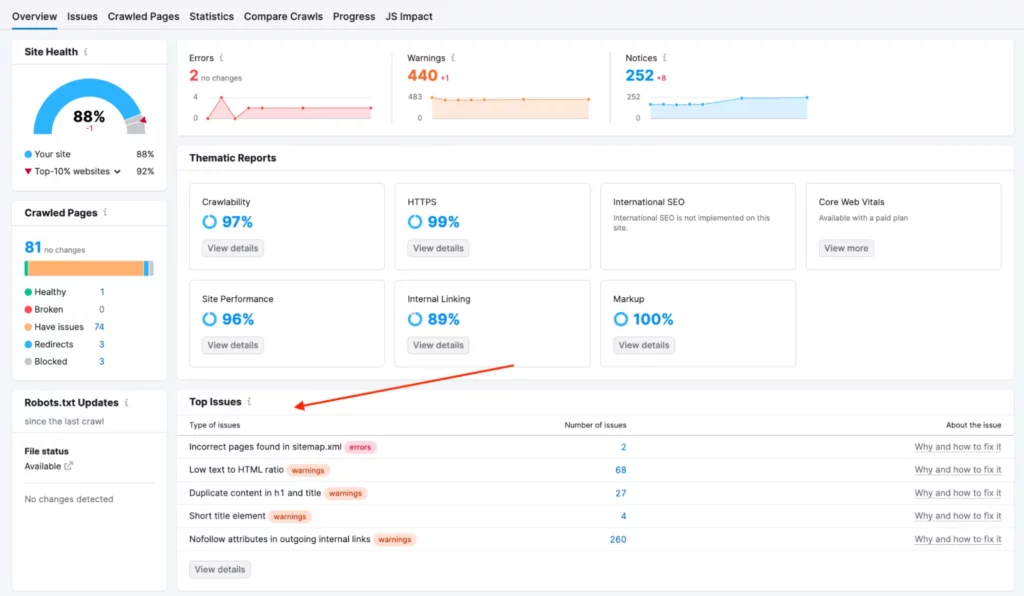Click the Number of issues column header
Screen dimensions: 1024x596
(595, 425)
